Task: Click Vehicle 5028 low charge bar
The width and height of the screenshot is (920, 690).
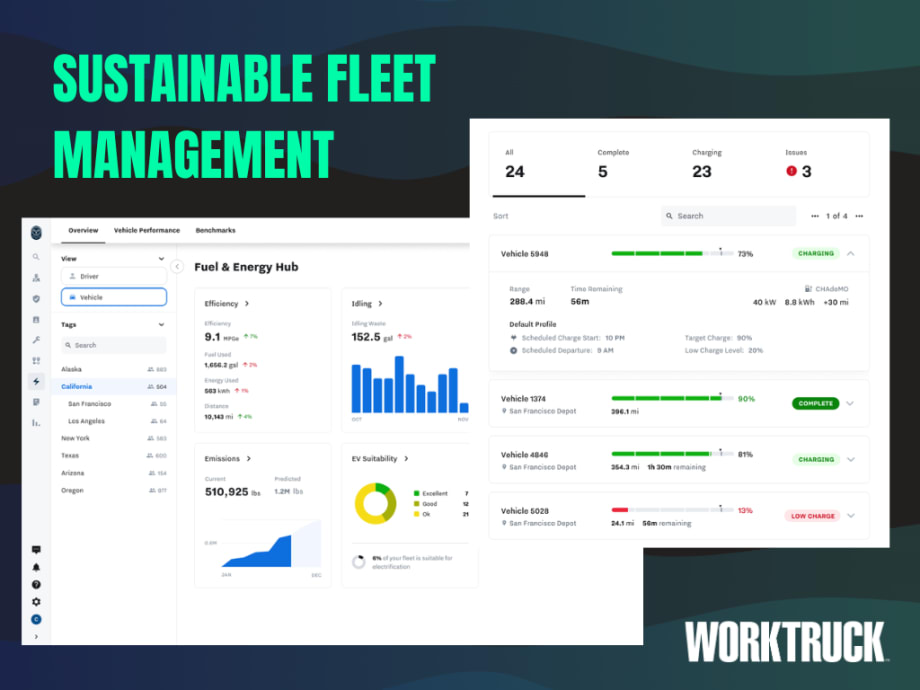Action: pos(672,510)
